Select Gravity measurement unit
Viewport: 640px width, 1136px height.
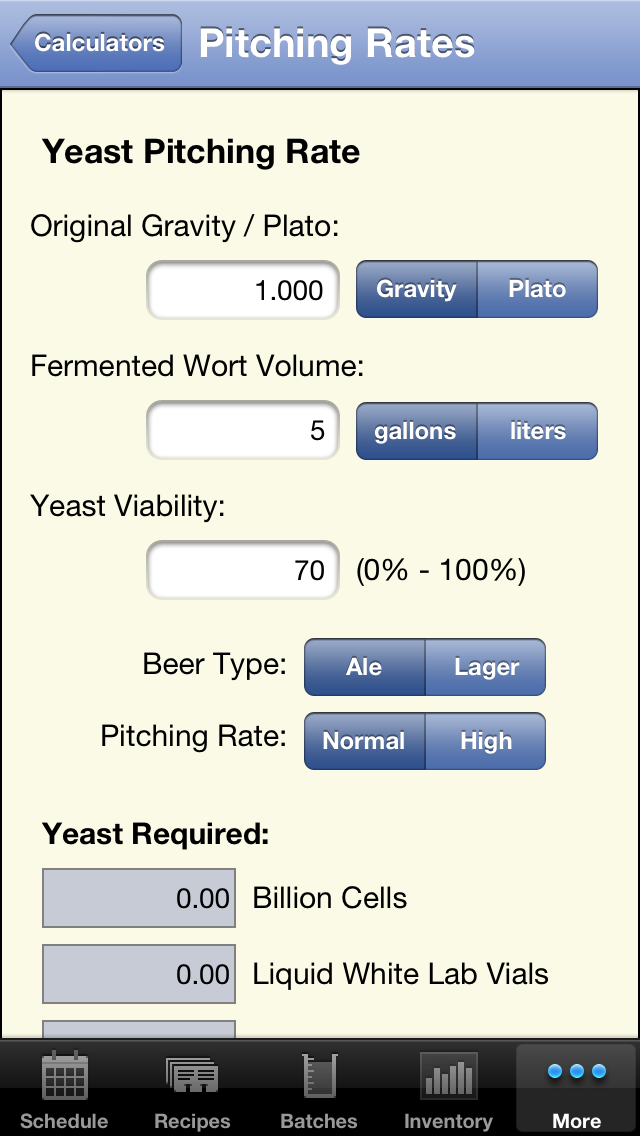[417, 290]
